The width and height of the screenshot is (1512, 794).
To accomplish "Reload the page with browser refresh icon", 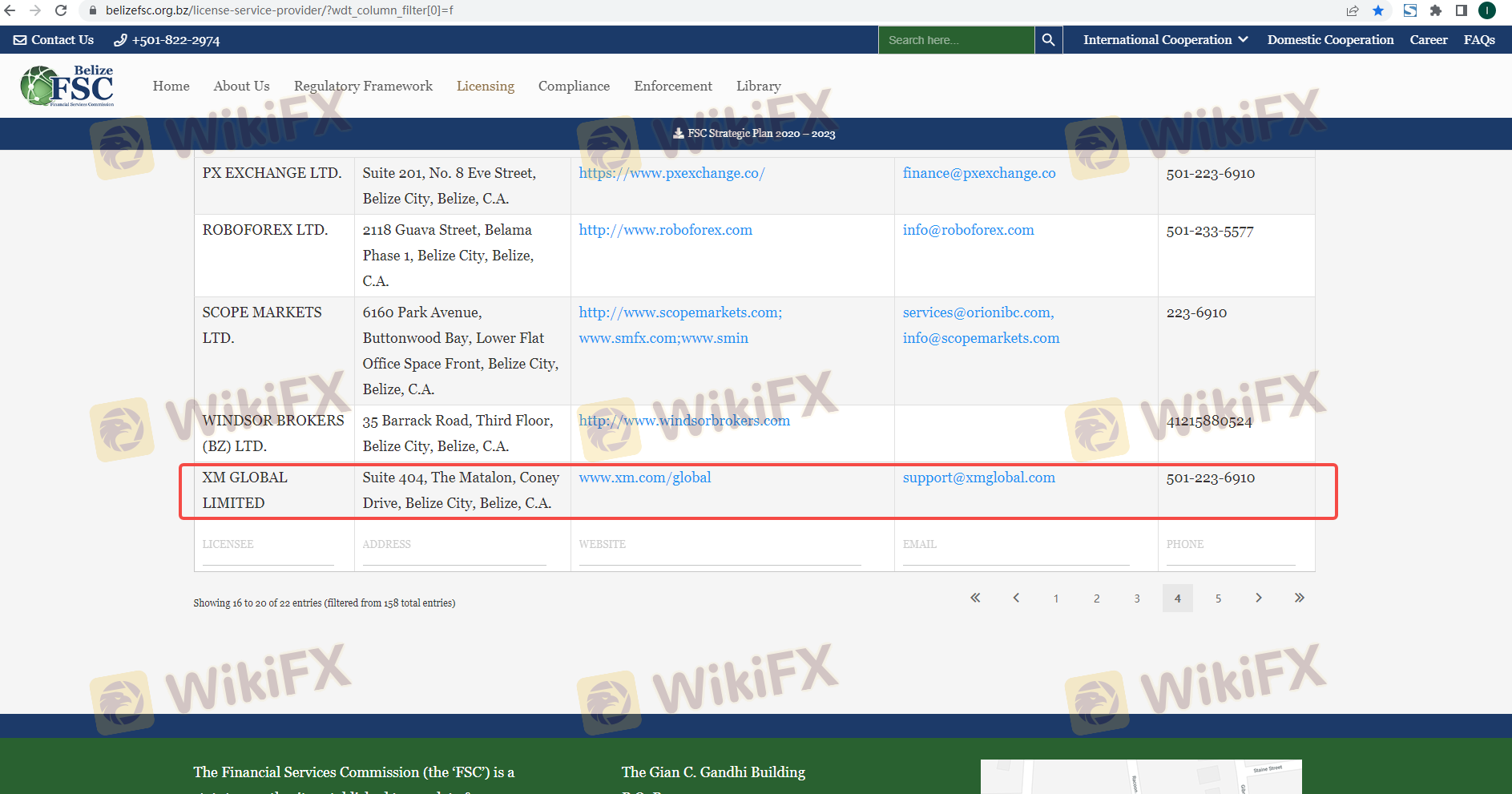I will (x=61, y=10).
